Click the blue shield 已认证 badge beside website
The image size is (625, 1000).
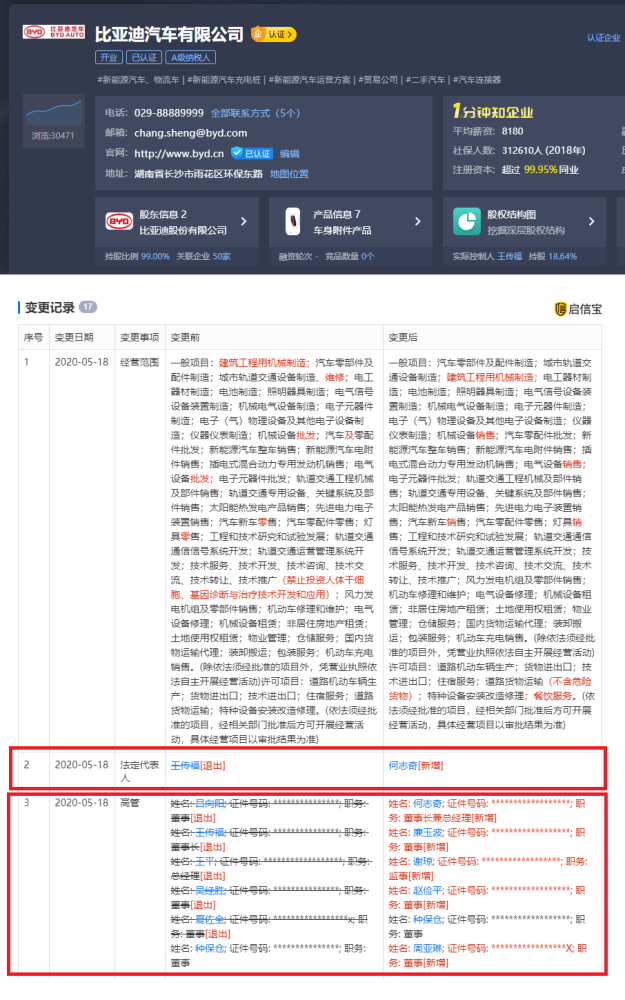[252, 154]
